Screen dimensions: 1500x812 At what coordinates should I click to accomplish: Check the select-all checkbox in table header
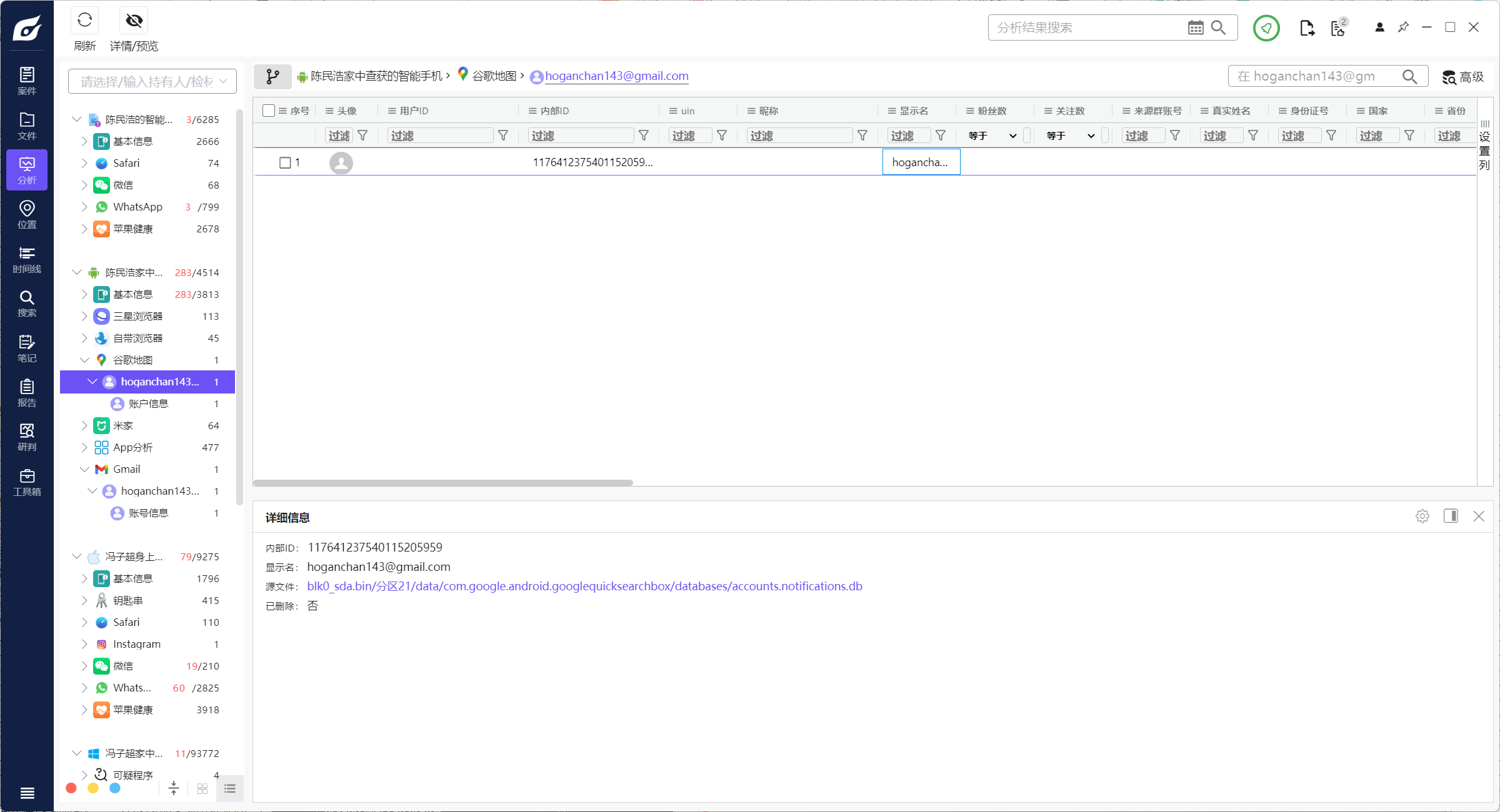(x=269, y=111)
